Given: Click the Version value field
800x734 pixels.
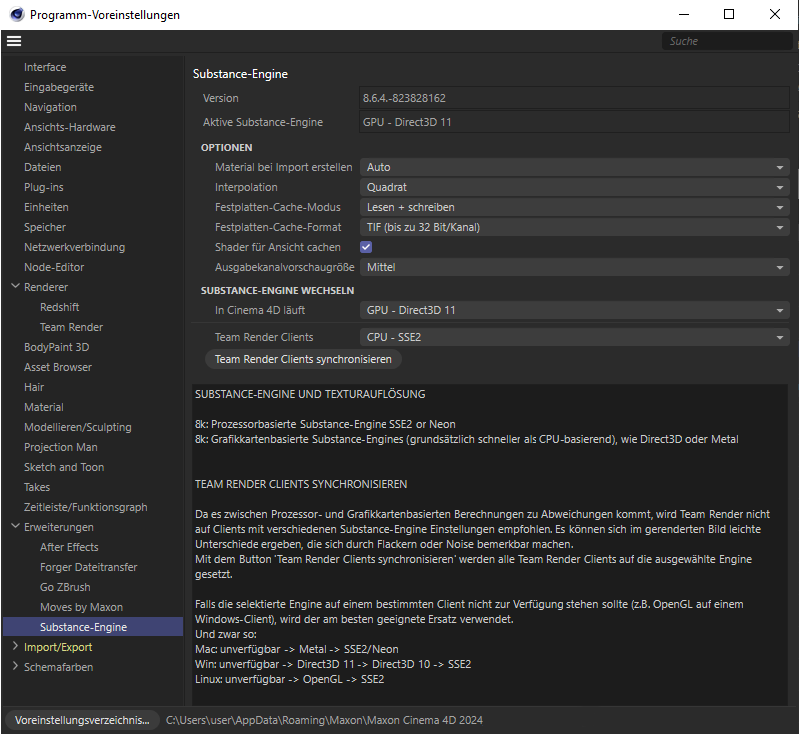Looking at the screenshot, I should click(x=574, y=98).
